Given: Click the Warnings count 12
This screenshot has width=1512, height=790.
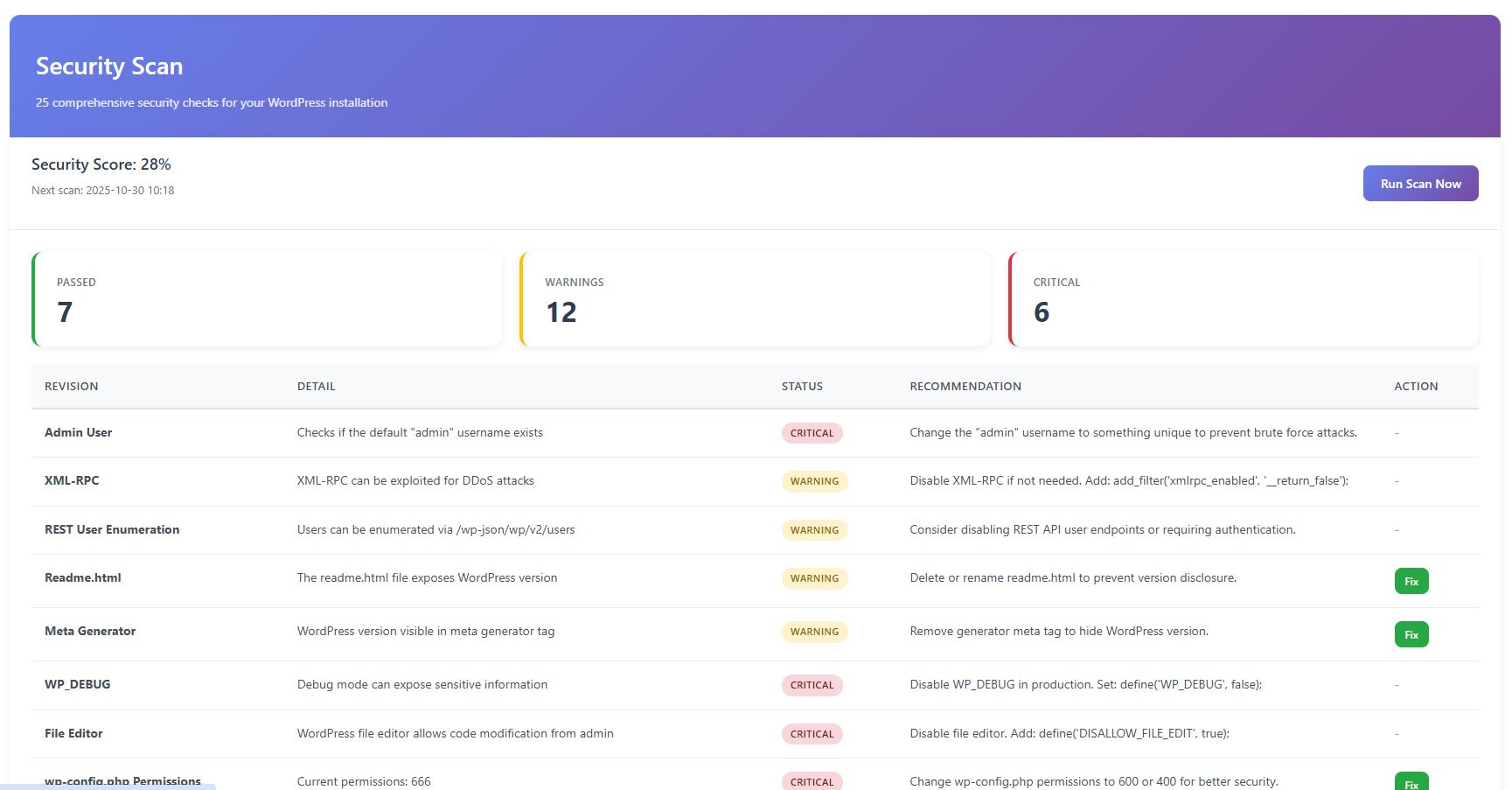Looking at the screenshot, I should click(x=561, y=312).
